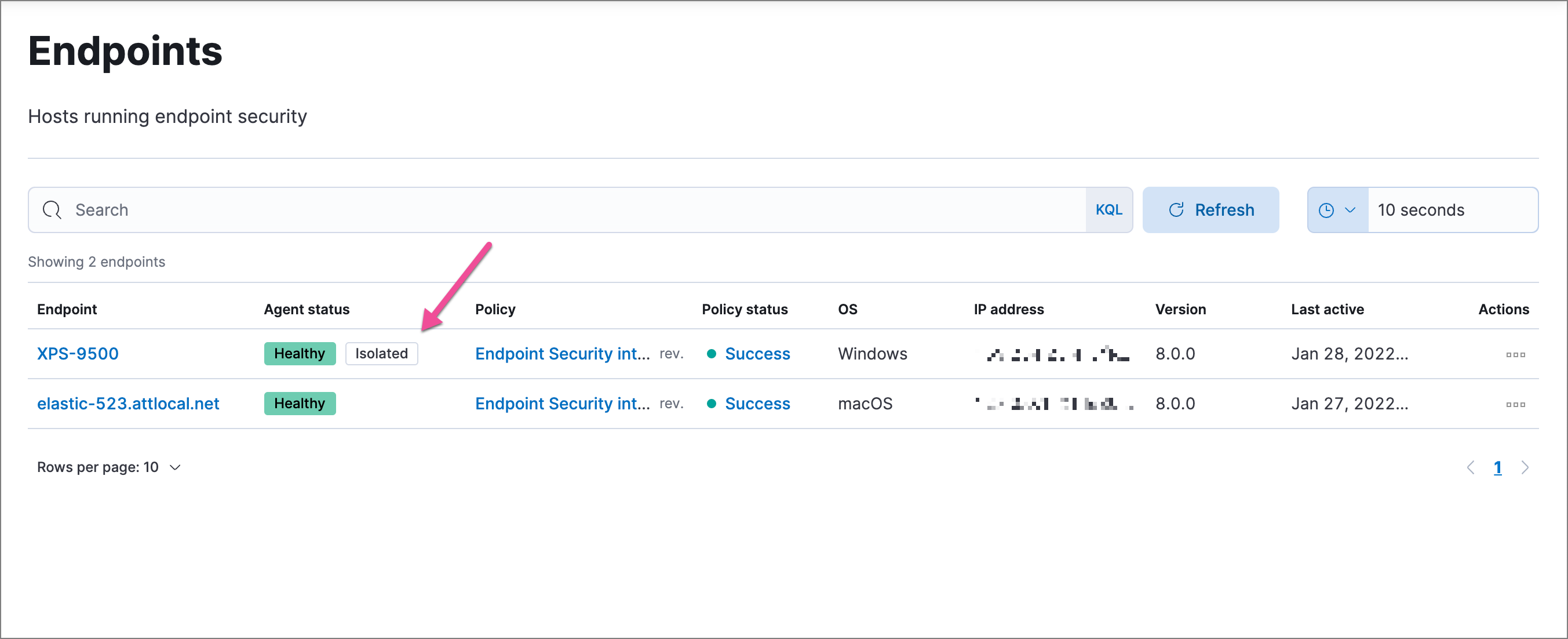Open elastic-523.attlocal.net endpoint details
Screen dimensions: 1568x639
point(128,404)
